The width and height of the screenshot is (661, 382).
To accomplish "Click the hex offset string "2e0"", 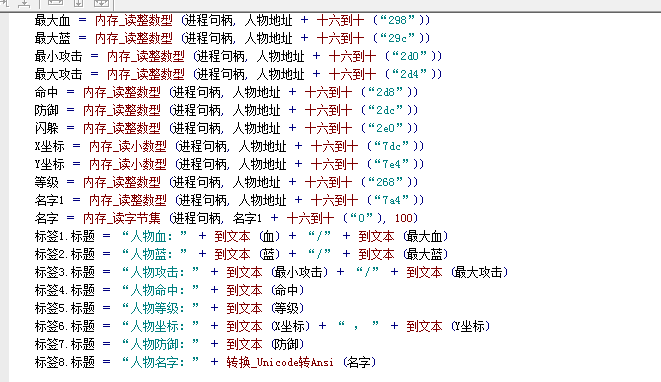I will pyautogui.click(x=385, y=128).
